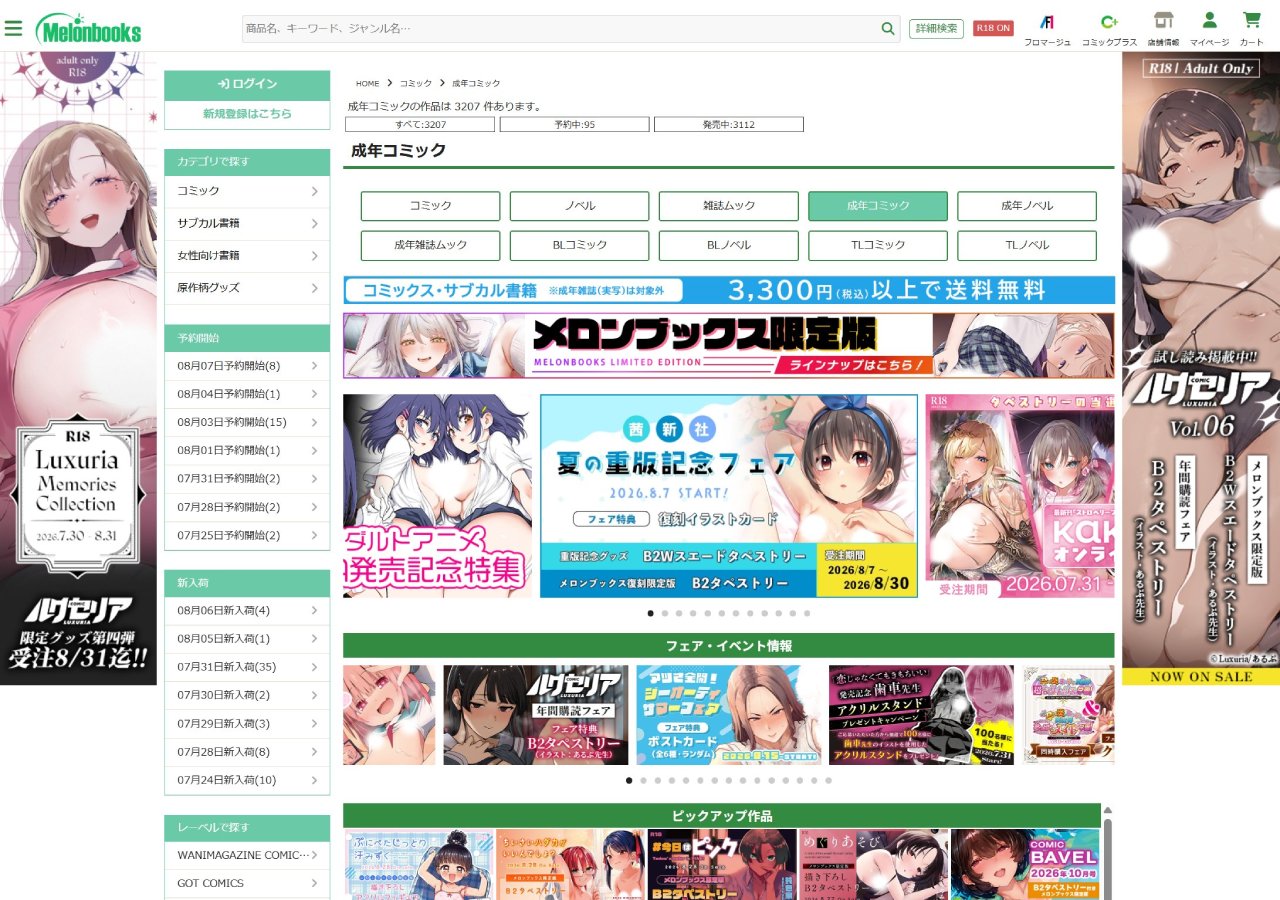
Task: Select the 雑誌ムック category button
Action: pyautogui.click(x=728, y=206)
